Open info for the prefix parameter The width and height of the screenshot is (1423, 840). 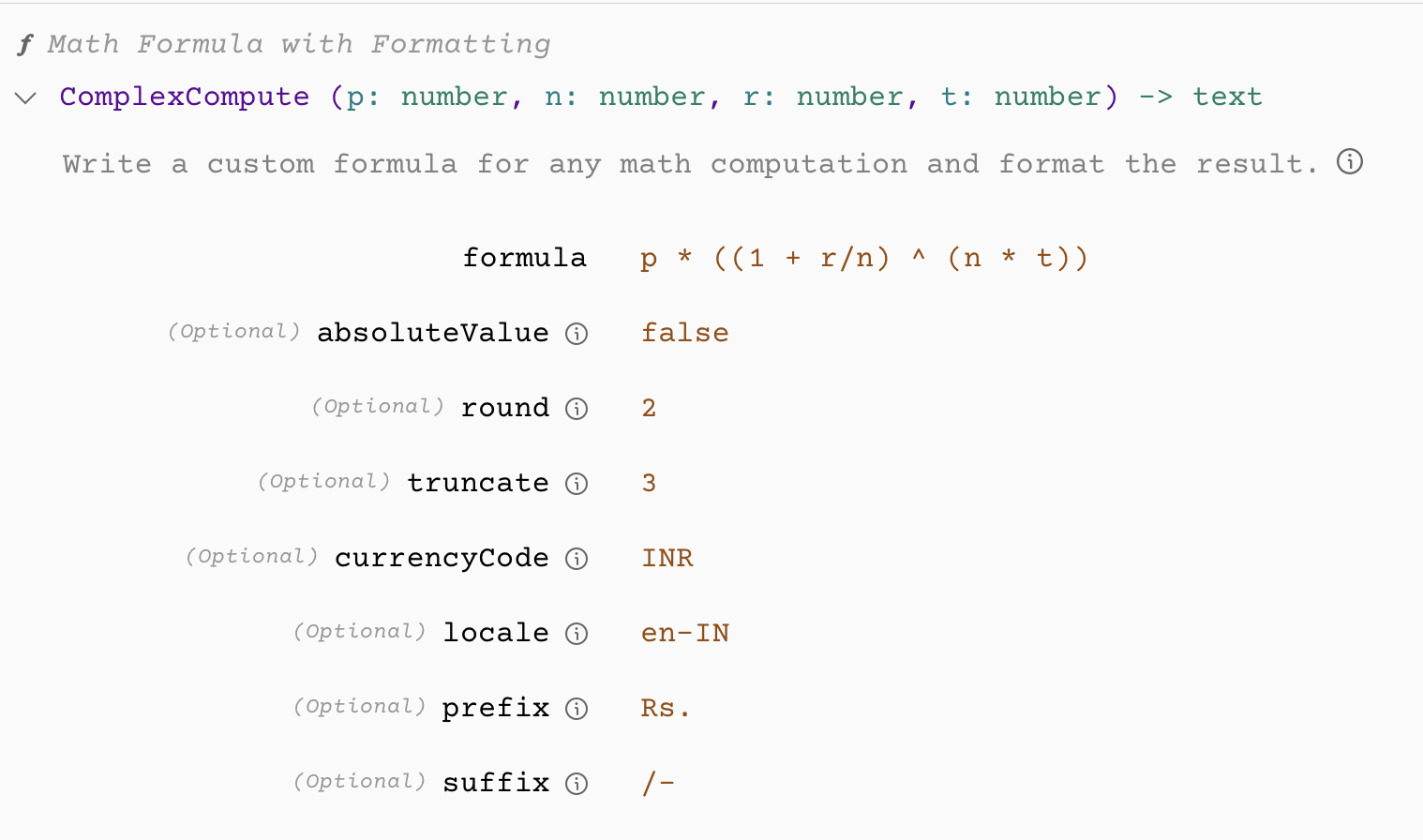click(x=577, y=709)
